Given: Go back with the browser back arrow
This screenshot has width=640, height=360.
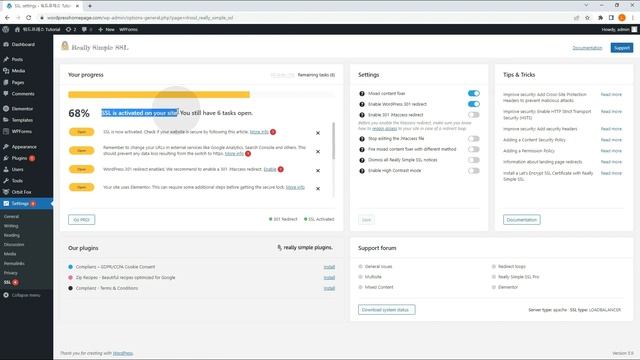Looking at the screenshot, I should (x=7, y=18).
